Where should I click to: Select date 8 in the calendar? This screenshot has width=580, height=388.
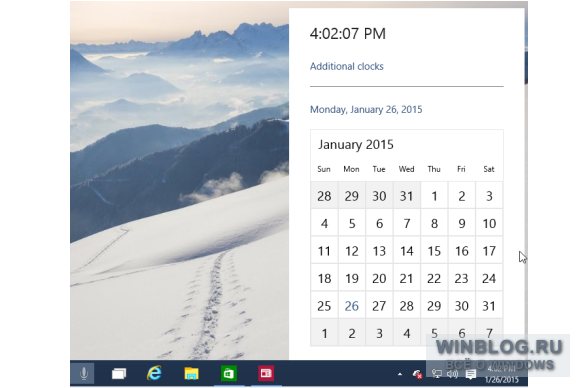pyautogui.click(x=434, y=223)
